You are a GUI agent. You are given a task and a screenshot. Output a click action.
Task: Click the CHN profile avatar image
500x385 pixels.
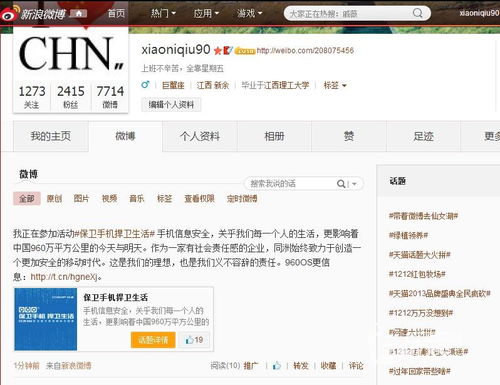[x=71, y=53]
